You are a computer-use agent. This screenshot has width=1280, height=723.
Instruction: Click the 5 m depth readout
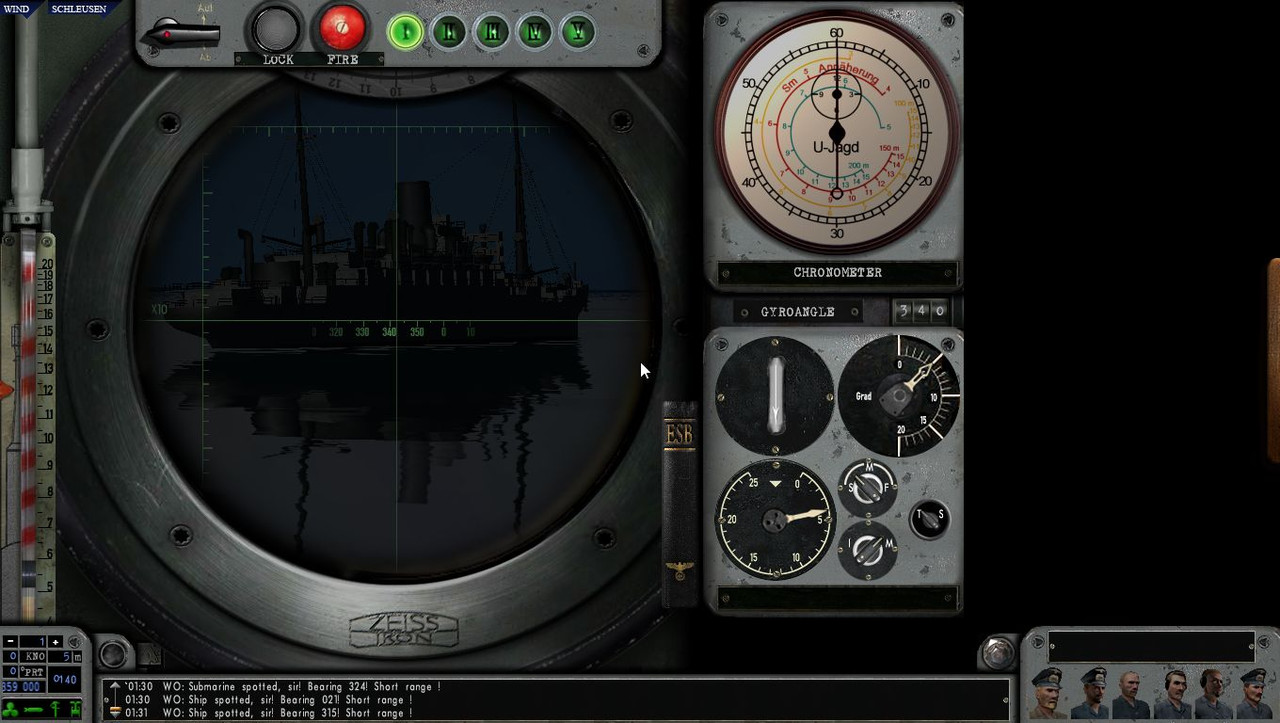coord(66,657)
